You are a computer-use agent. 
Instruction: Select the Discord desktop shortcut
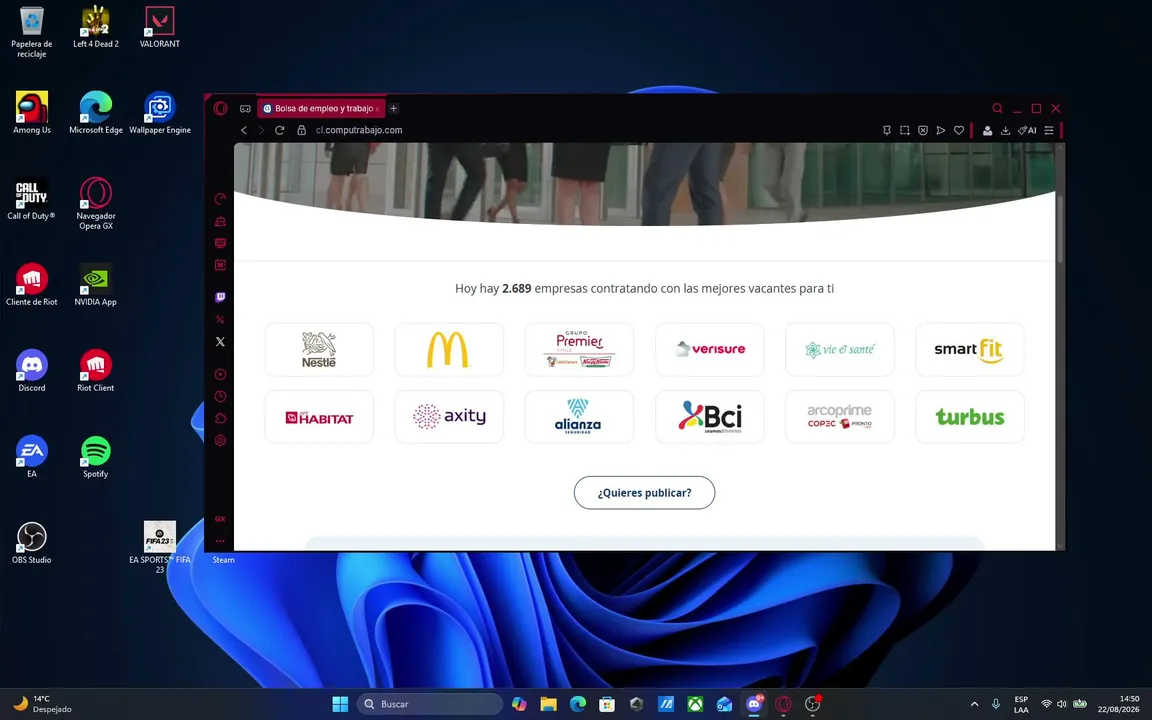point(32,370)
